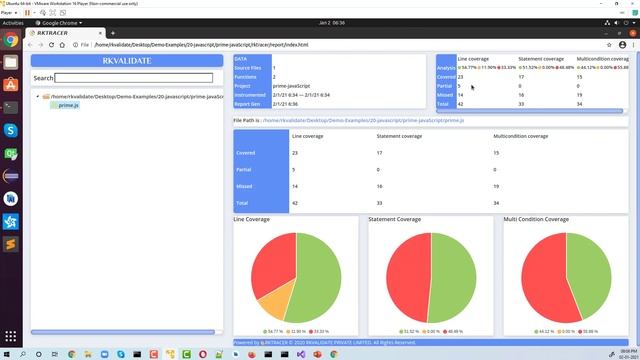The image size is (640, 360).
Task: Open the clock and calendar in top bar
Action: (x=331, y=23)
